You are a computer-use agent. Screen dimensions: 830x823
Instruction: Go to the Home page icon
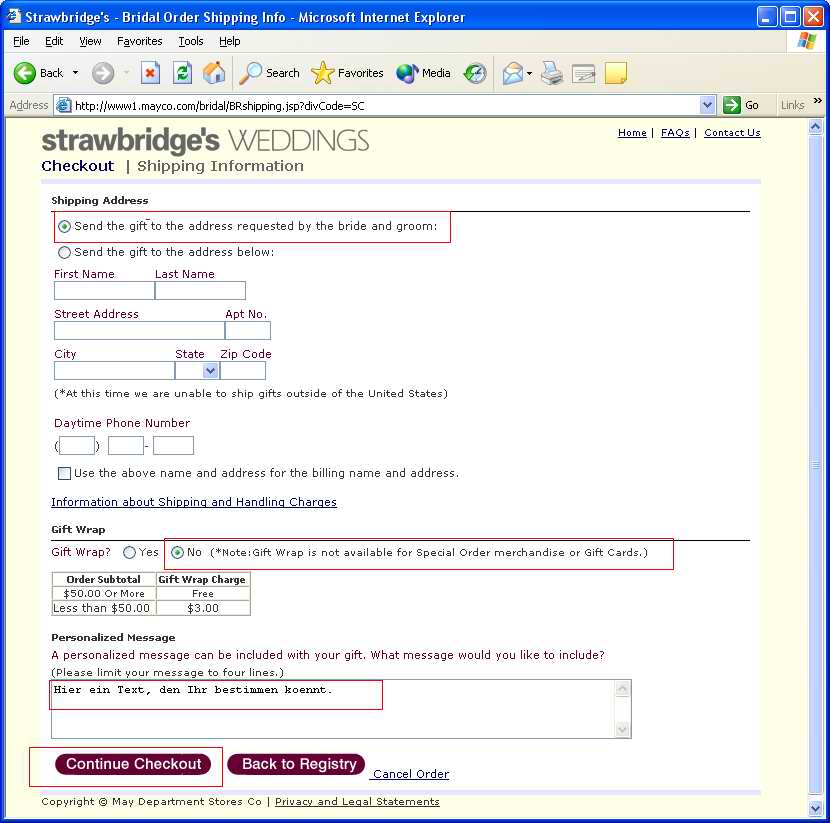(x=214, y=73)
